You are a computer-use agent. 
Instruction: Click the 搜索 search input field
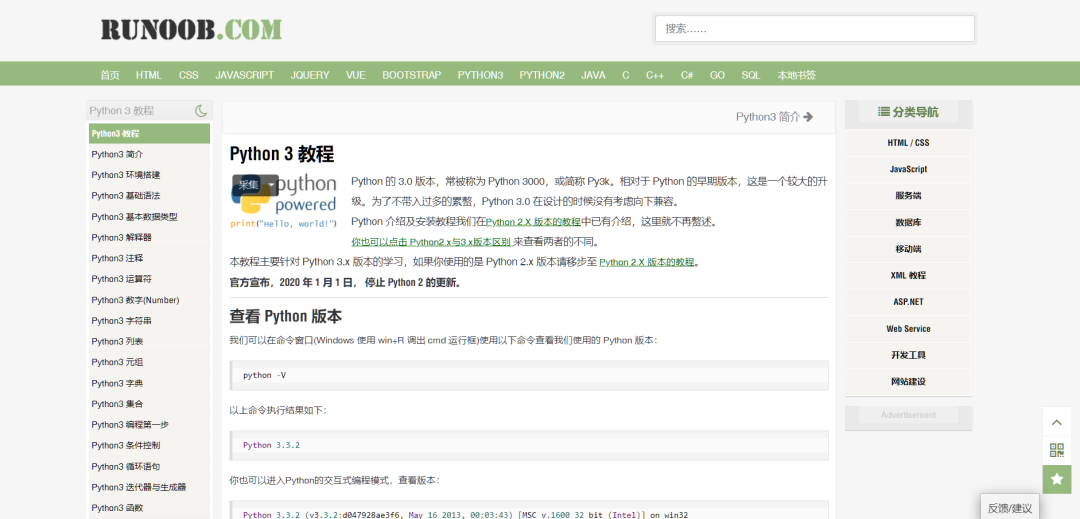pyautogui.click(x=814, y=29)
